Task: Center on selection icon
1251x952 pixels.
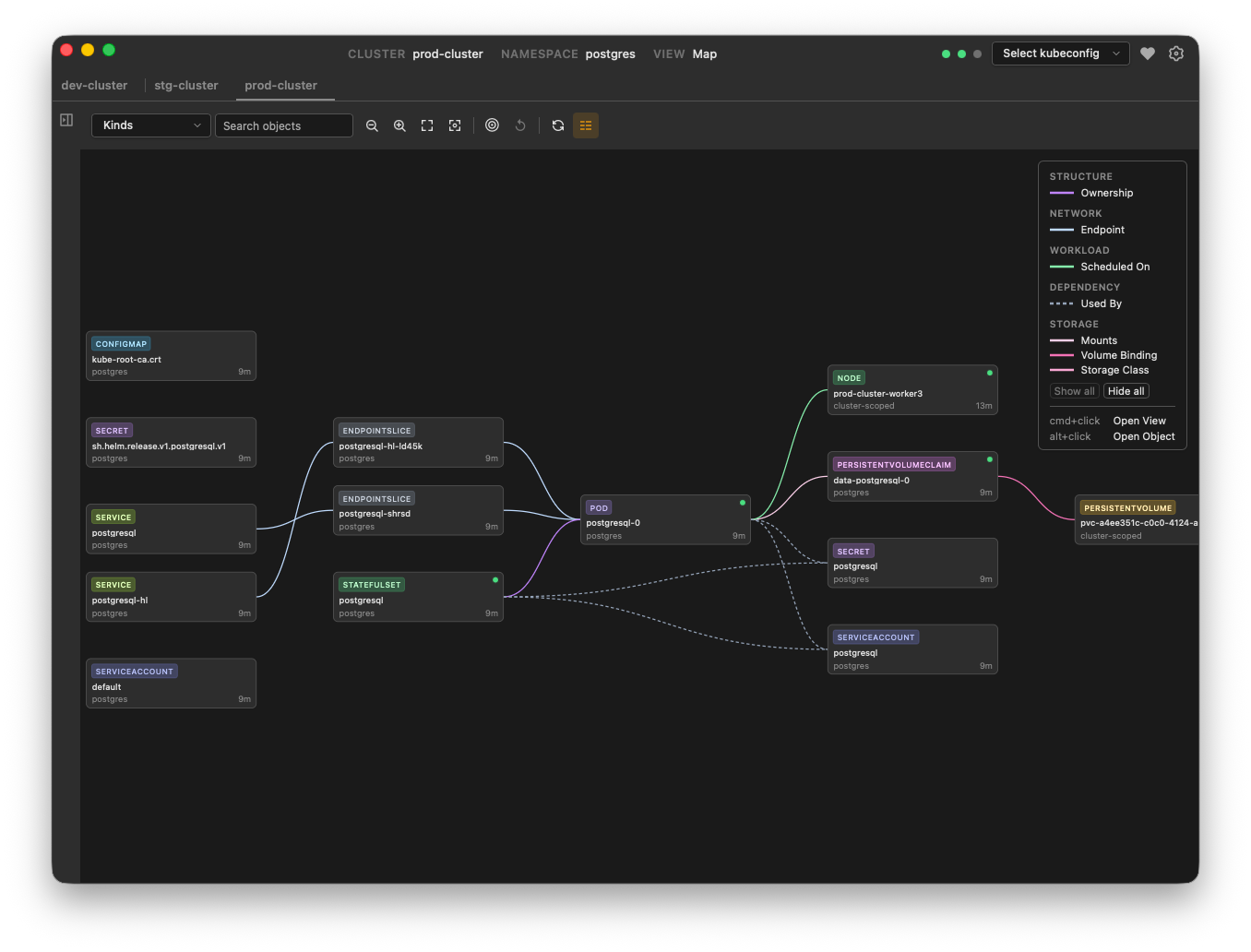Action: tap(455, 125)
